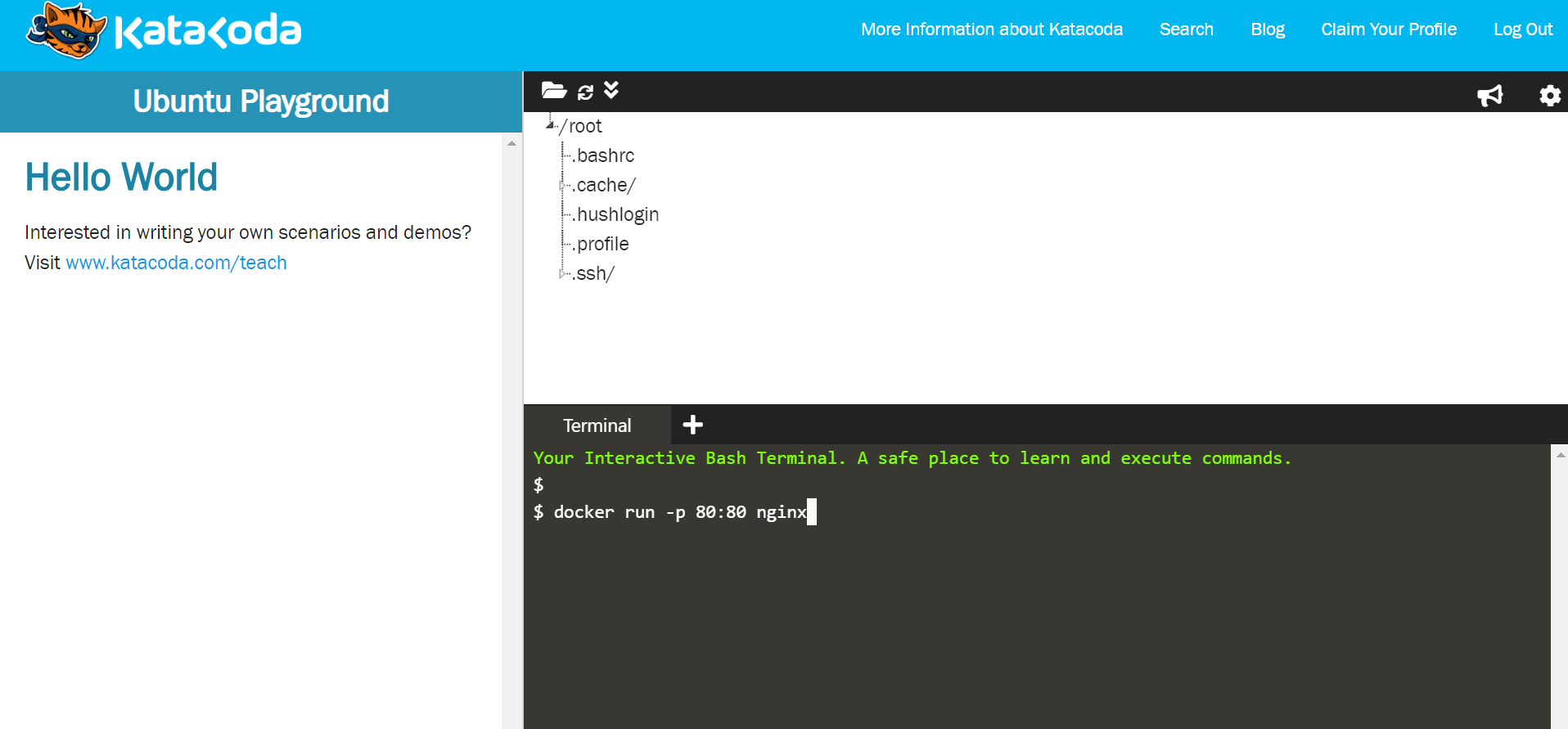Open More Information about Katacoda
This screenshot has width=1568, height=729.
click(x=992, y=29)
